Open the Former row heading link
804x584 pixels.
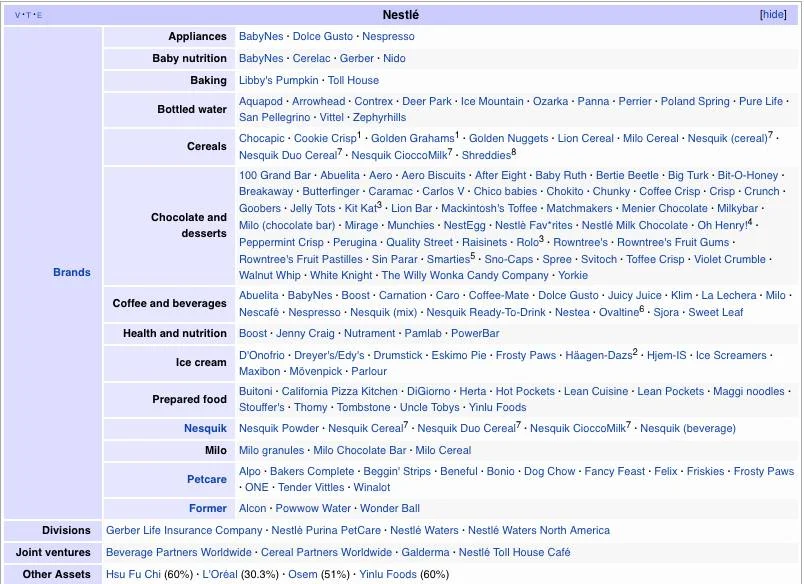[x=208, y=508]
